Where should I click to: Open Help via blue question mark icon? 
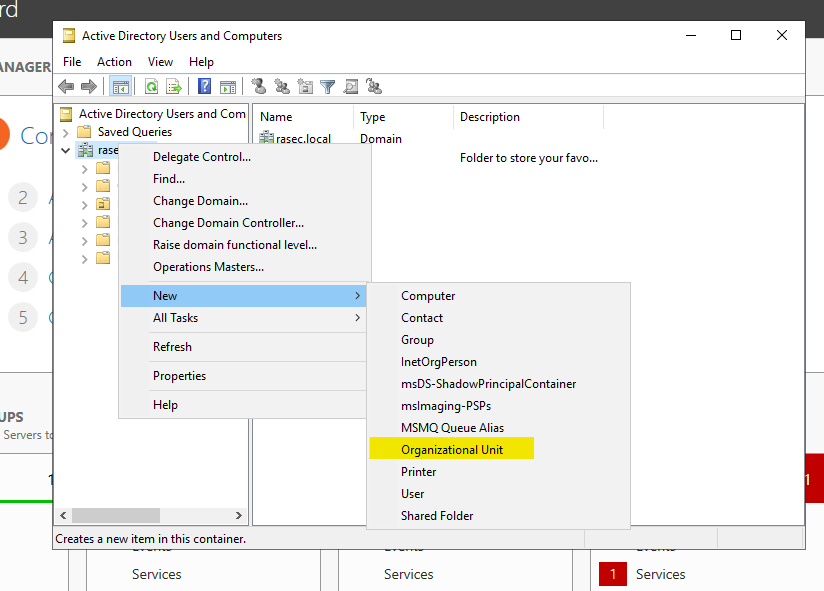pos(204,86)
